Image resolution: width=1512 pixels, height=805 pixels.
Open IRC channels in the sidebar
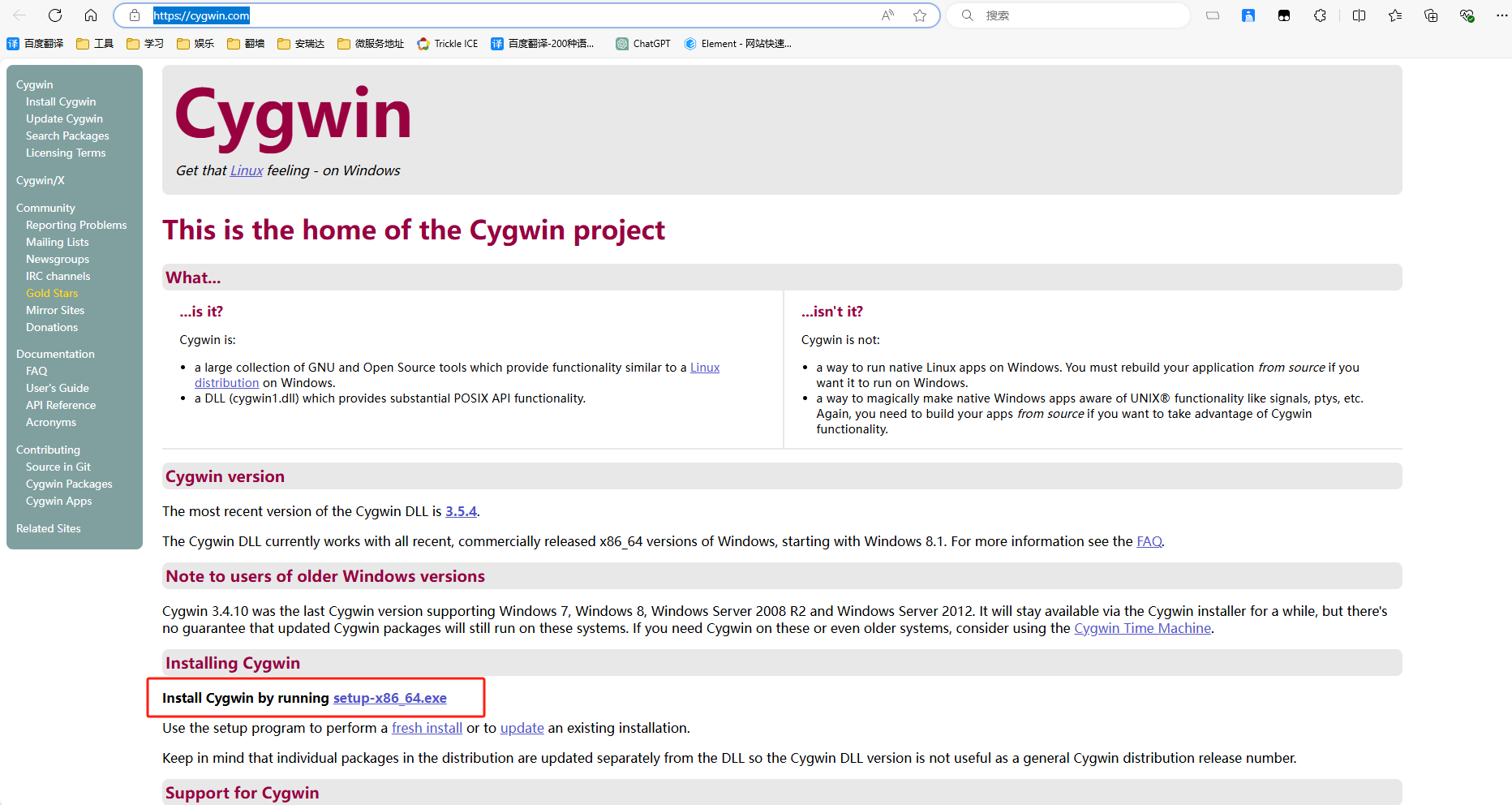58,276
